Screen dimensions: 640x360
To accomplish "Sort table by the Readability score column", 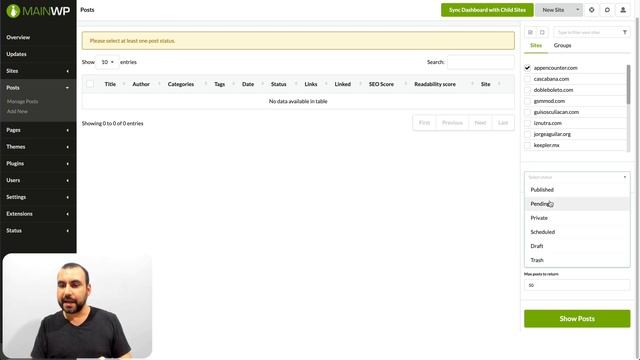I will (x=435, y=84).
